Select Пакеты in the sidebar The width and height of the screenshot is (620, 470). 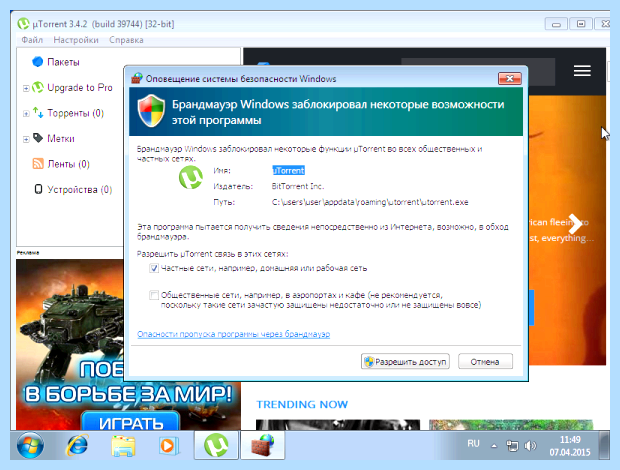(63, 62)
